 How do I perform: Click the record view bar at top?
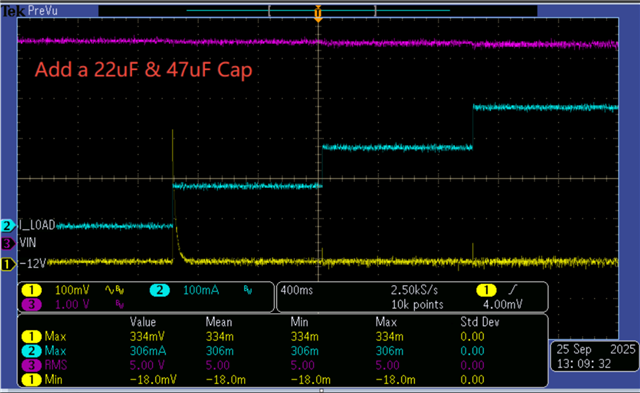(318, 11)
